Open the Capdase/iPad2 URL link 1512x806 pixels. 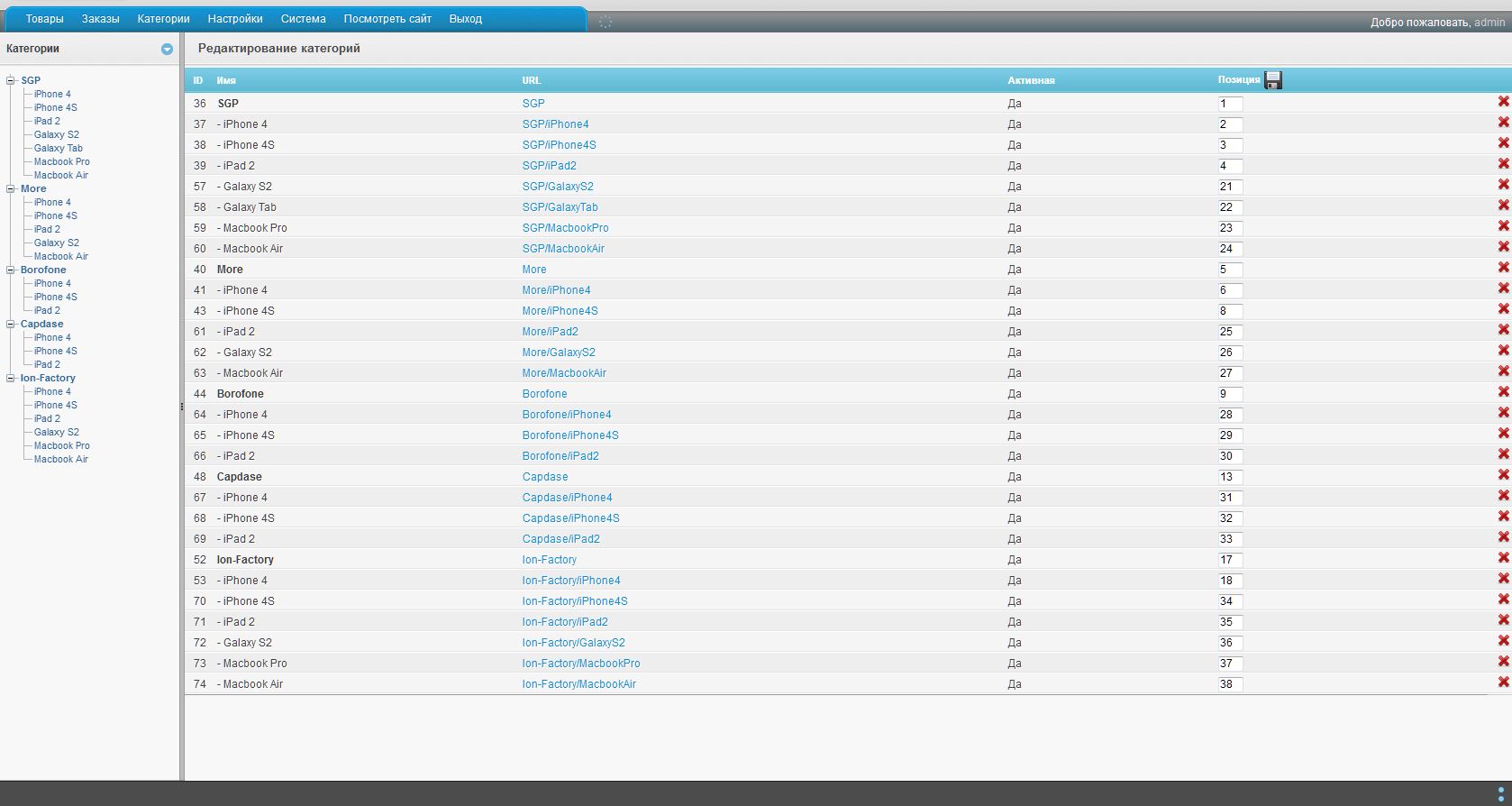coord(560,539)
